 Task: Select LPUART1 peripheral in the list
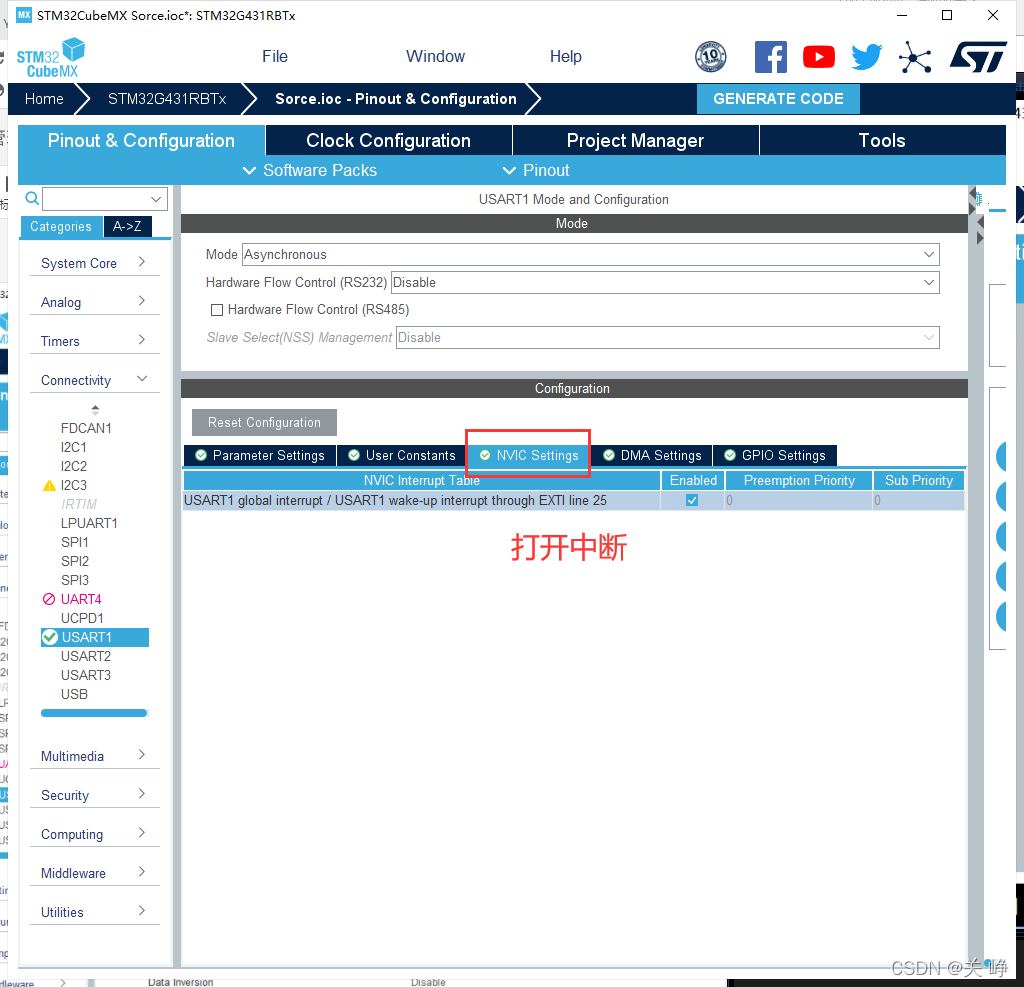pos(89,523)
